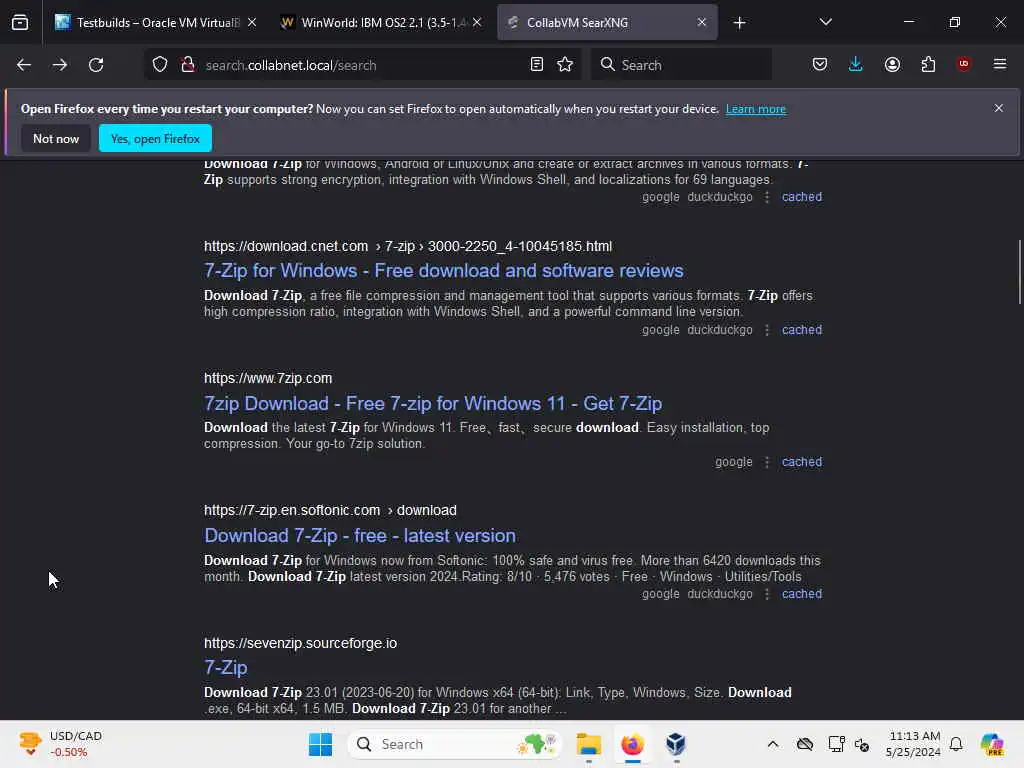The height and width of the screenshot is (768, 1024).
Task: Open the Learn more link
Action: (756, 109)
